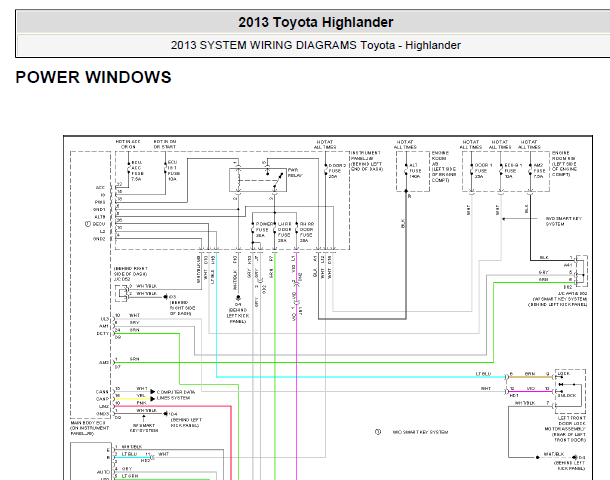Image resolution: width=610 pixels, height=480 pixels.
Task: Click the CANN pin label
Action: (x=102, y=392)
